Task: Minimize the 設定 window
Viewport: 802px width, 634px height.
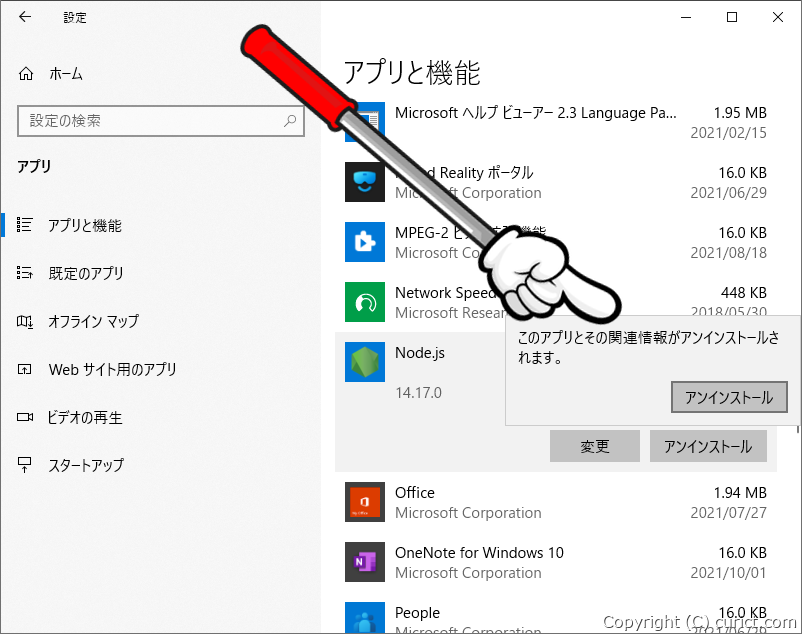Action: click(x=686, y=17)
